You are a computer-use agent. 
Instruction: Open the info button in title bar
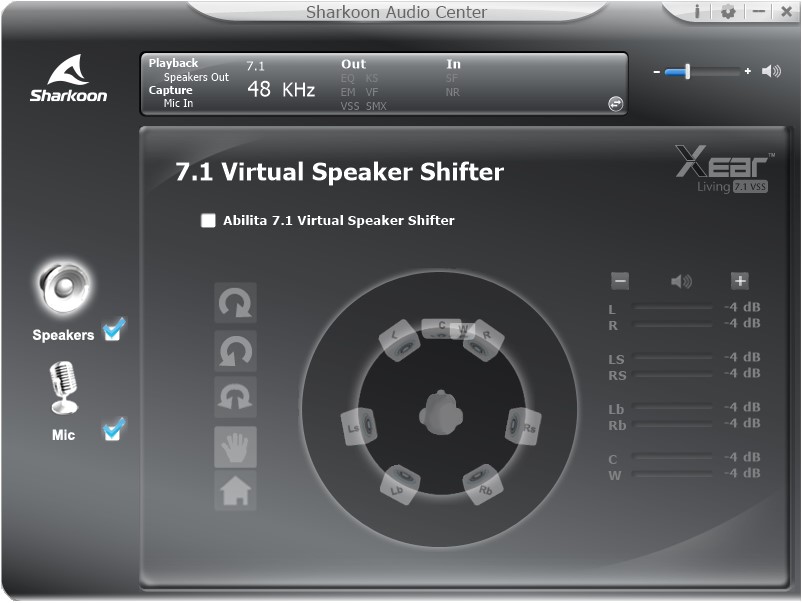click(x=697, y=11)
